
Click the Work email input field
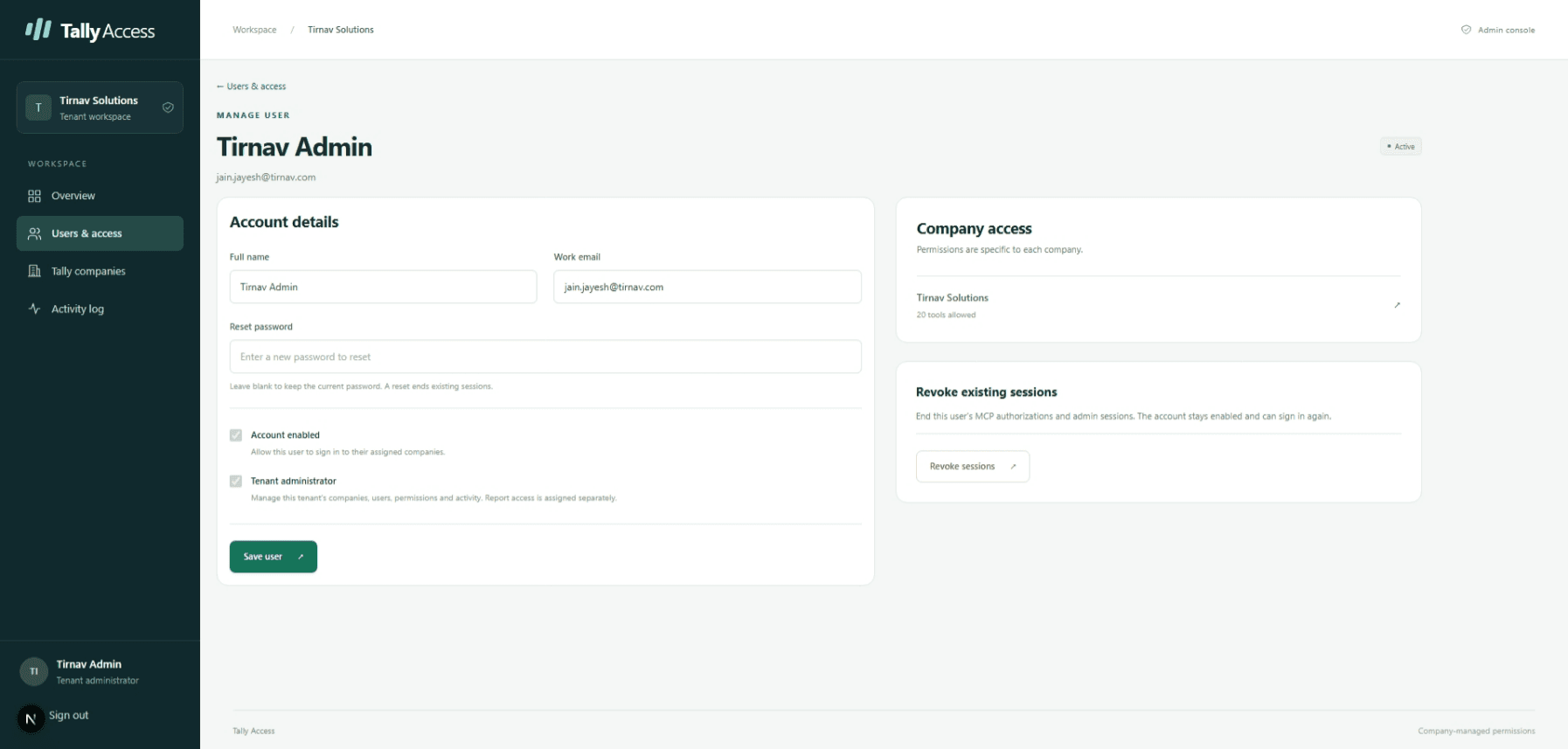pos(707,287)
